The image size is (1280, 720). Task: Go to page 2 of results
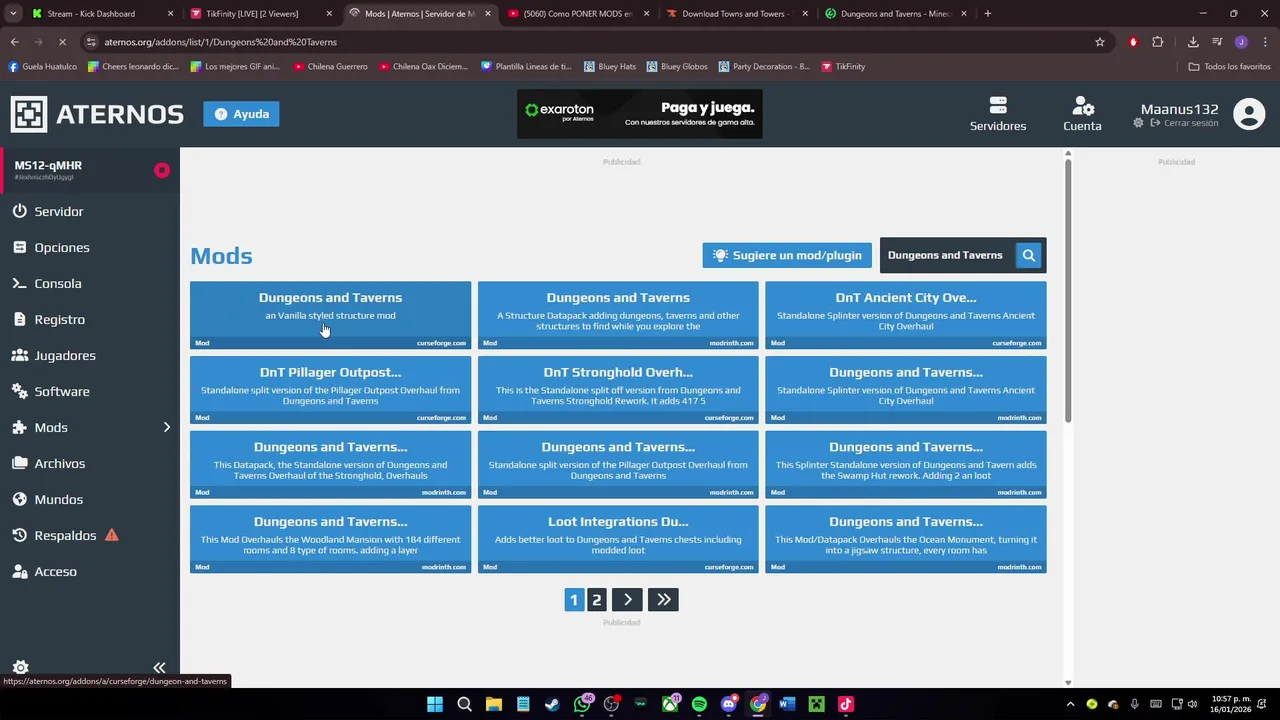tap(597, 600)
